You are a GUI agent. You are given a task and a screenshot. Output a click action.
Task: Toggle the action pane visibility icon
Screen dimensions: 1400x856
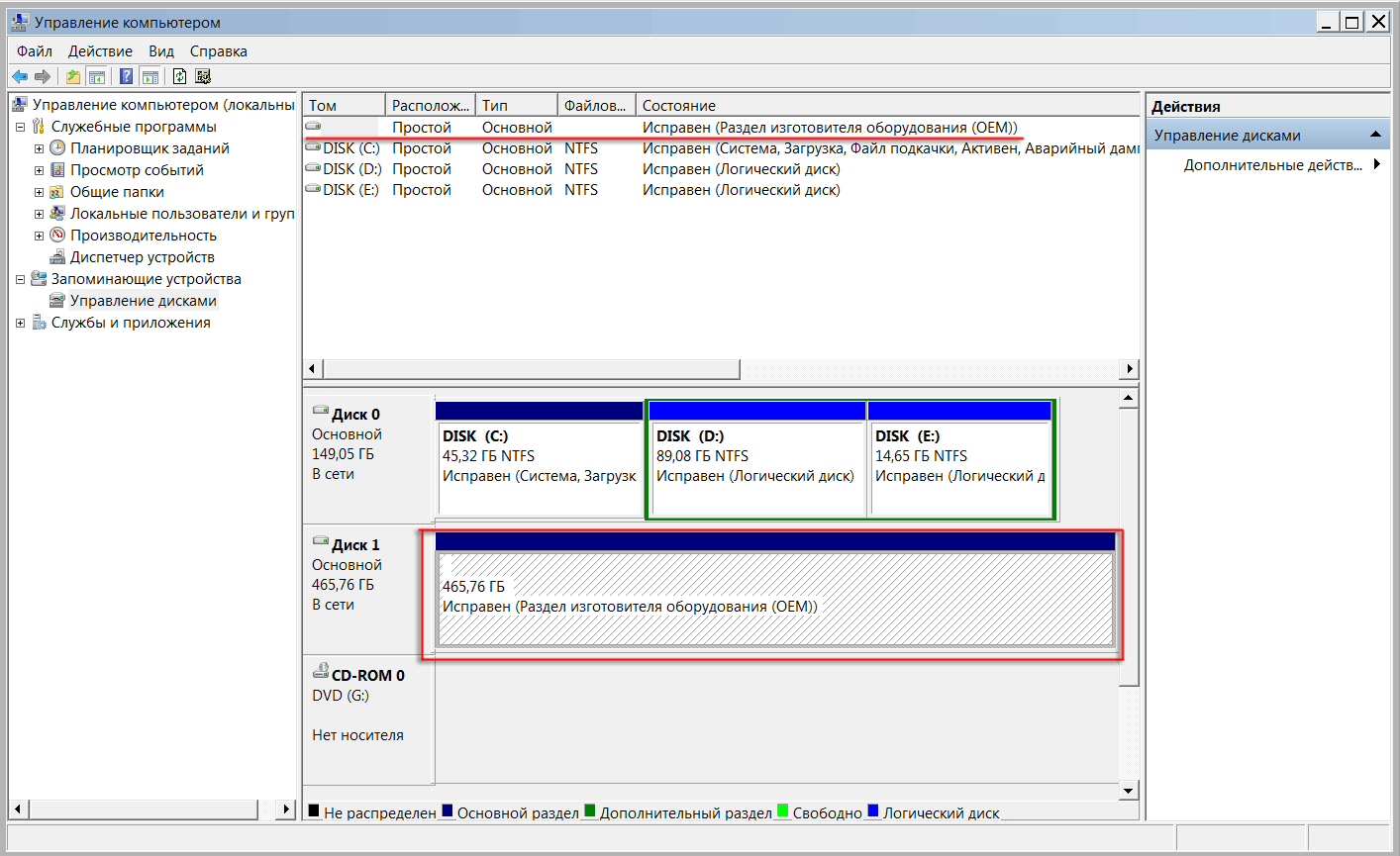(x=150, y=76)
